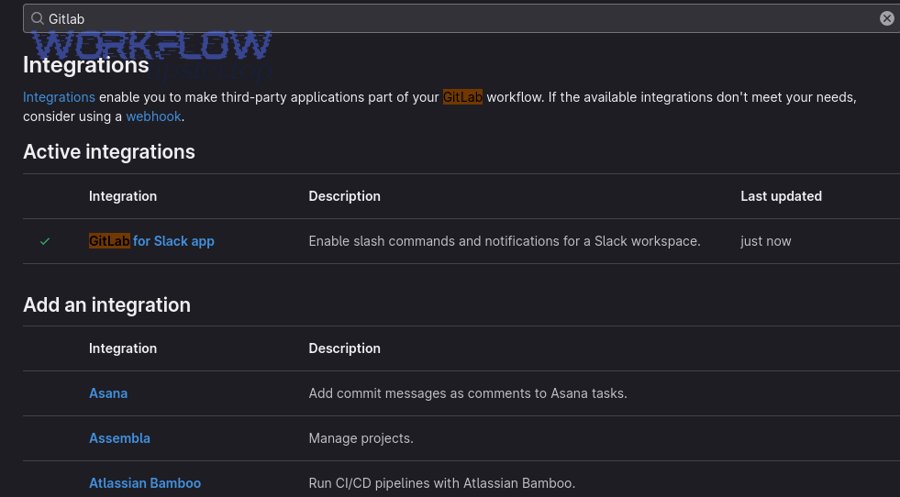Select 'Add commit messages as comments' description

[x=468, y=393]
